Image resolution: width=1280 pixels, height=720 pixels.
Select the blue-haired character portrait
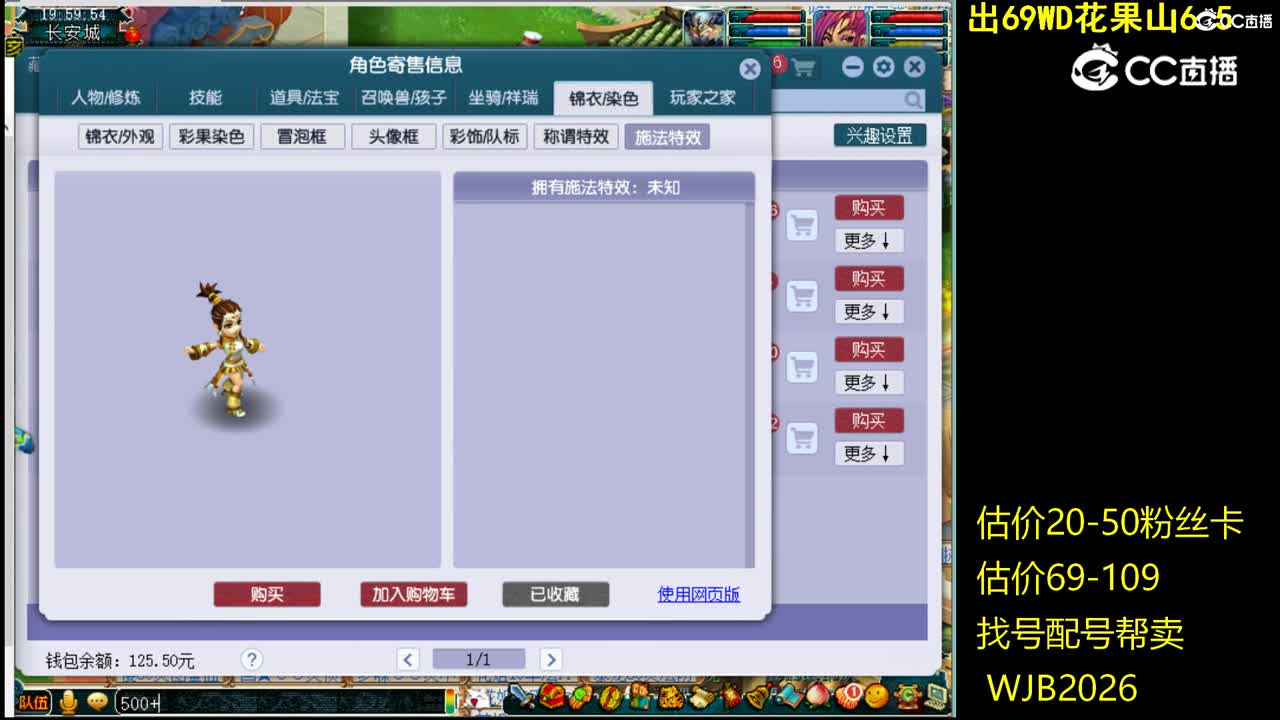pyautogui.click(x=706, y=27)
